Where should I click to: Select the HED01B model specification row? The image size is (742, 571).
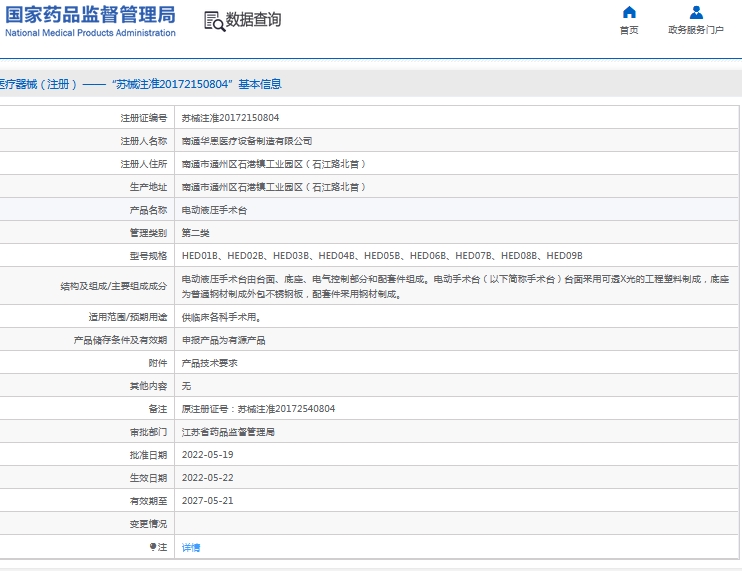pyautogui.click(x=382, y=256)
